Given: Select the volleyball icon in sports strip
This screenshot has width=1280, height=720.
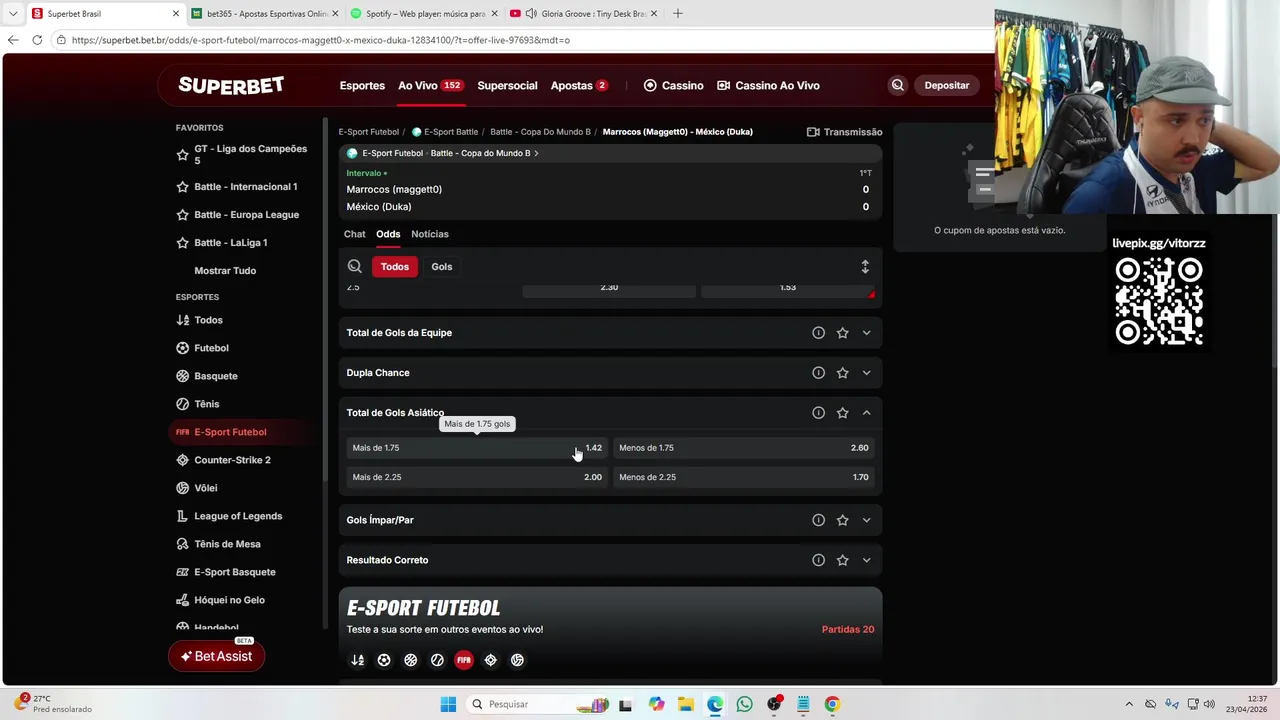Looking at the screenshot, I should pos(517,660).
